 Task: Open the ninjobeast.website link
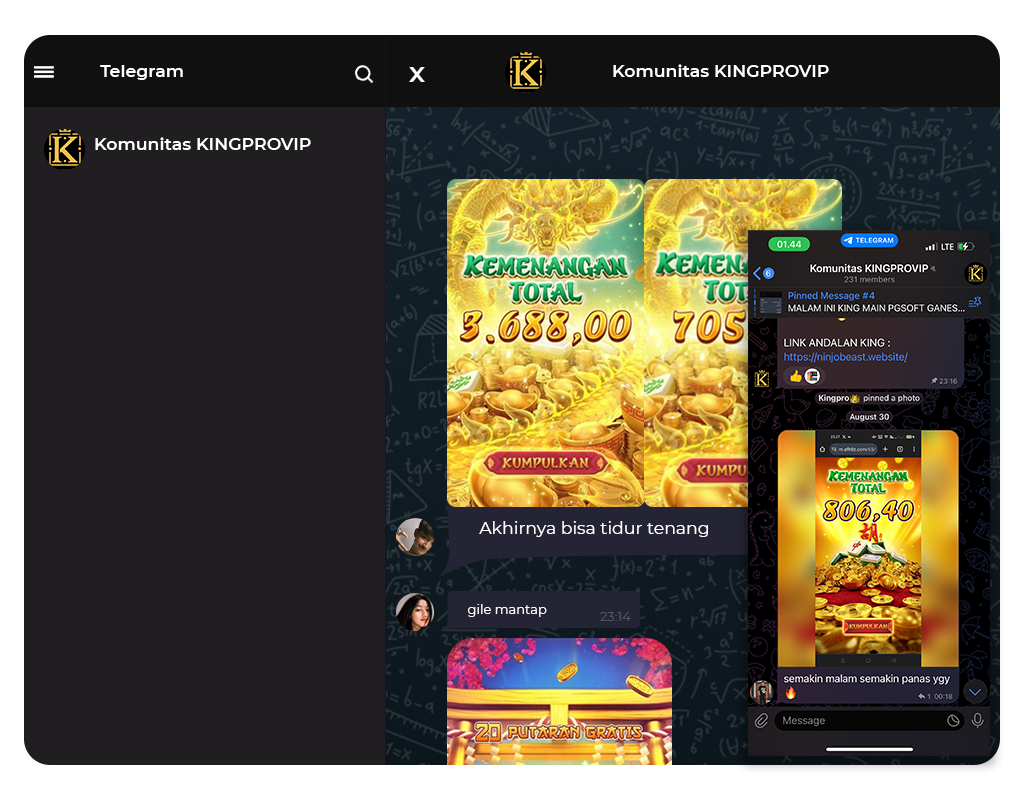tap(845, 357)
